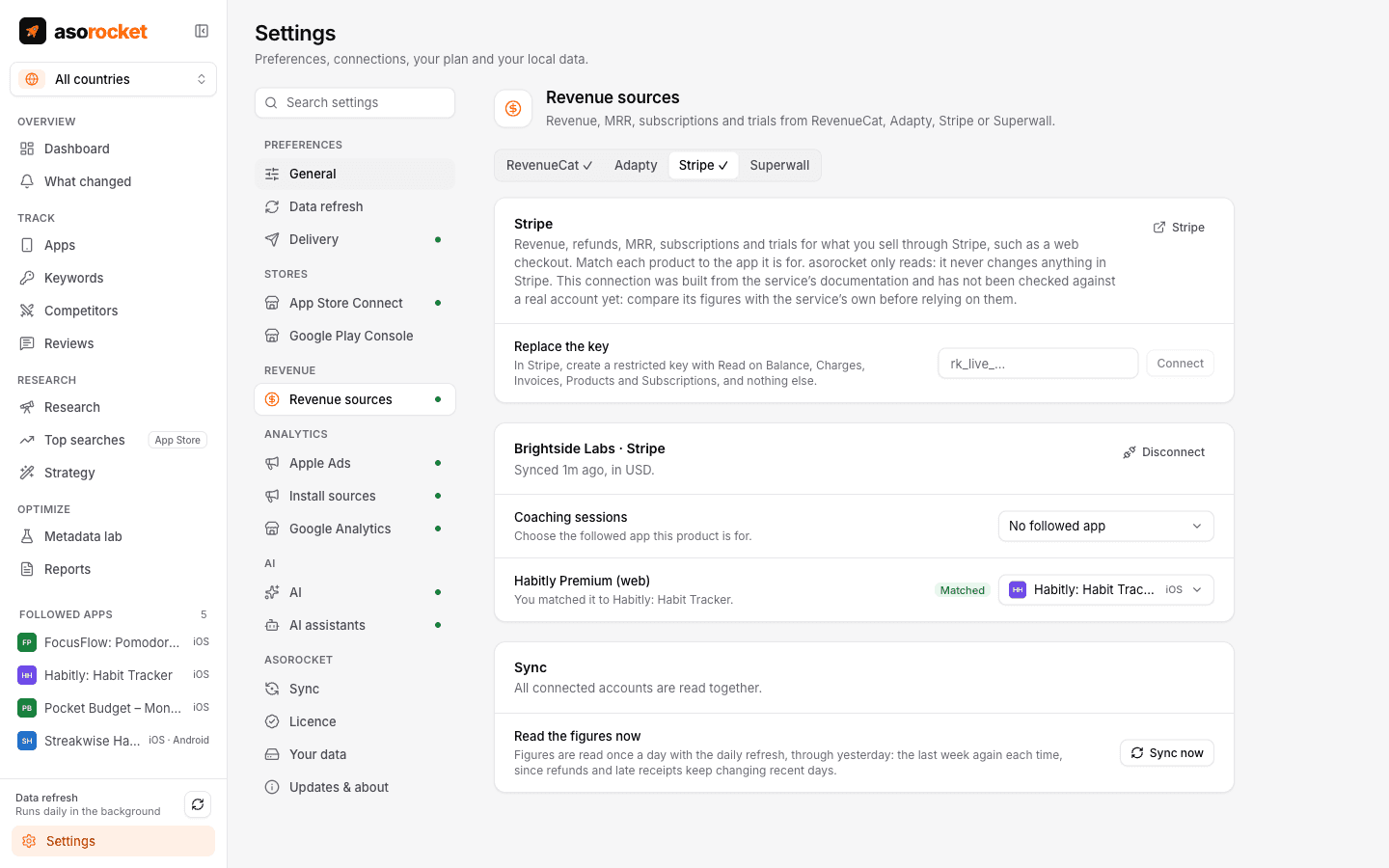Click the restricted key input field
This screenshot has height=868, width=1389.
click(1038, 364)
